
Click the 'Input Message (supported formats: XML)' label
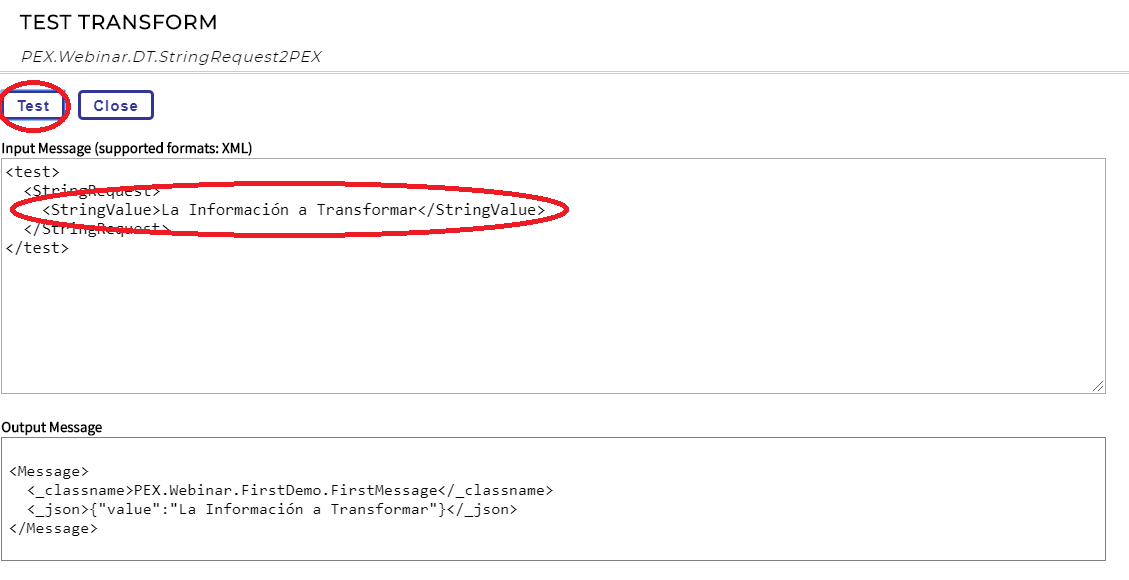(x=127, y=148)
